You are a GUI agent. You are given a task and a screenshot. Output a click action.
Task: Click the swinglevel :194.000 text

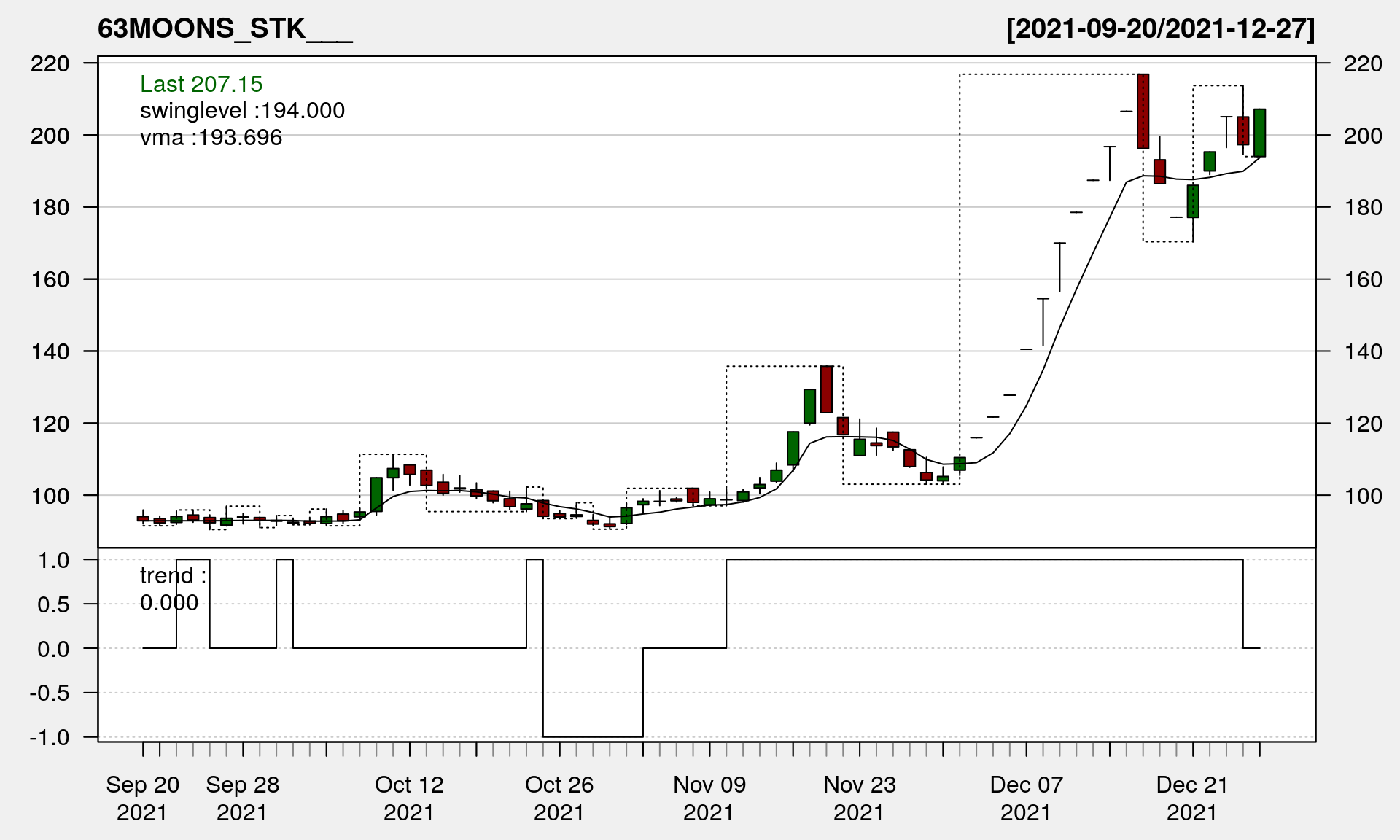[x=242, y=111]
